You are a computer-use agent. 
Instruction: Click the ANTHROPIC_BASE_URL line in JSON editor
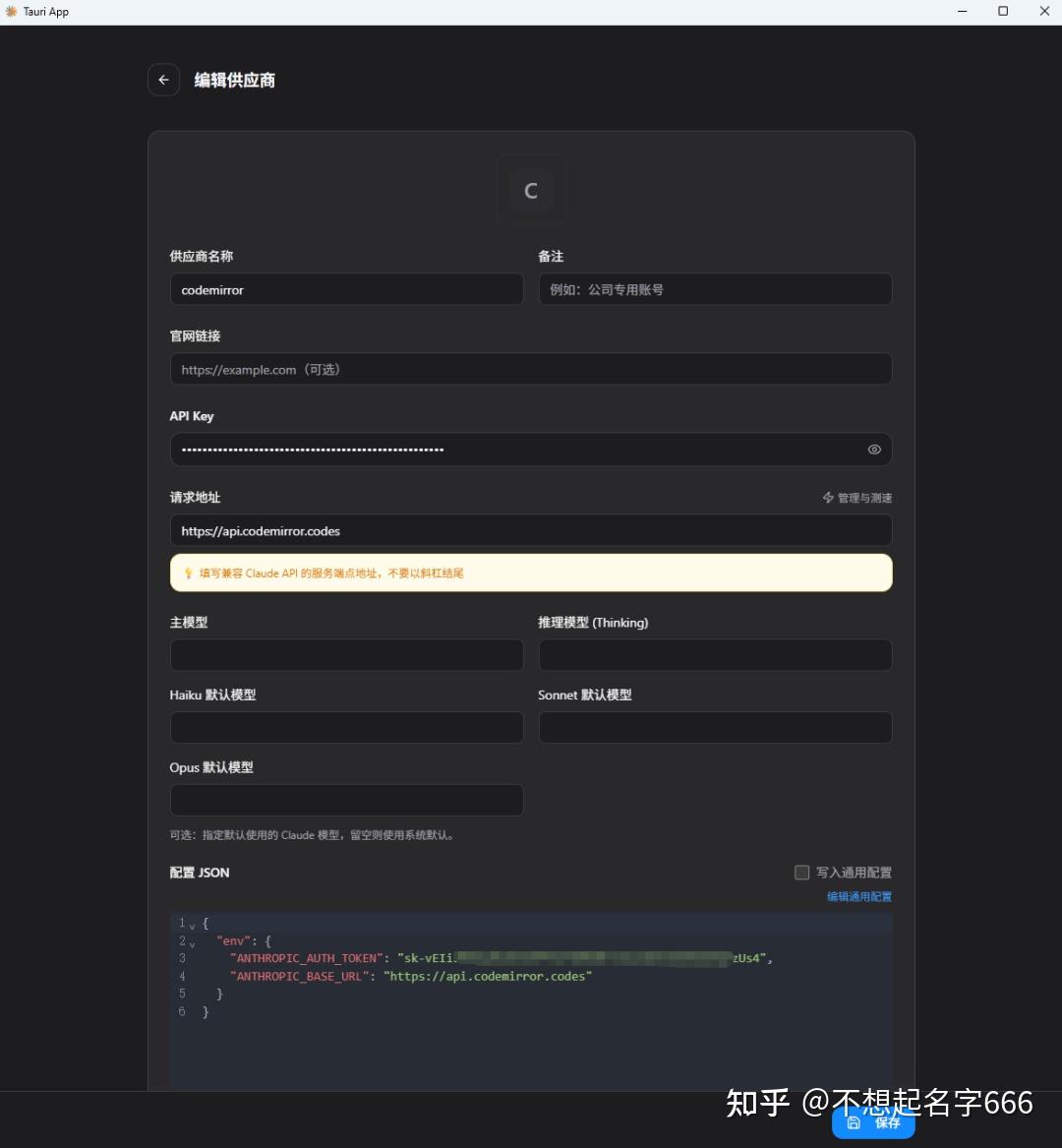click(411, 976)
